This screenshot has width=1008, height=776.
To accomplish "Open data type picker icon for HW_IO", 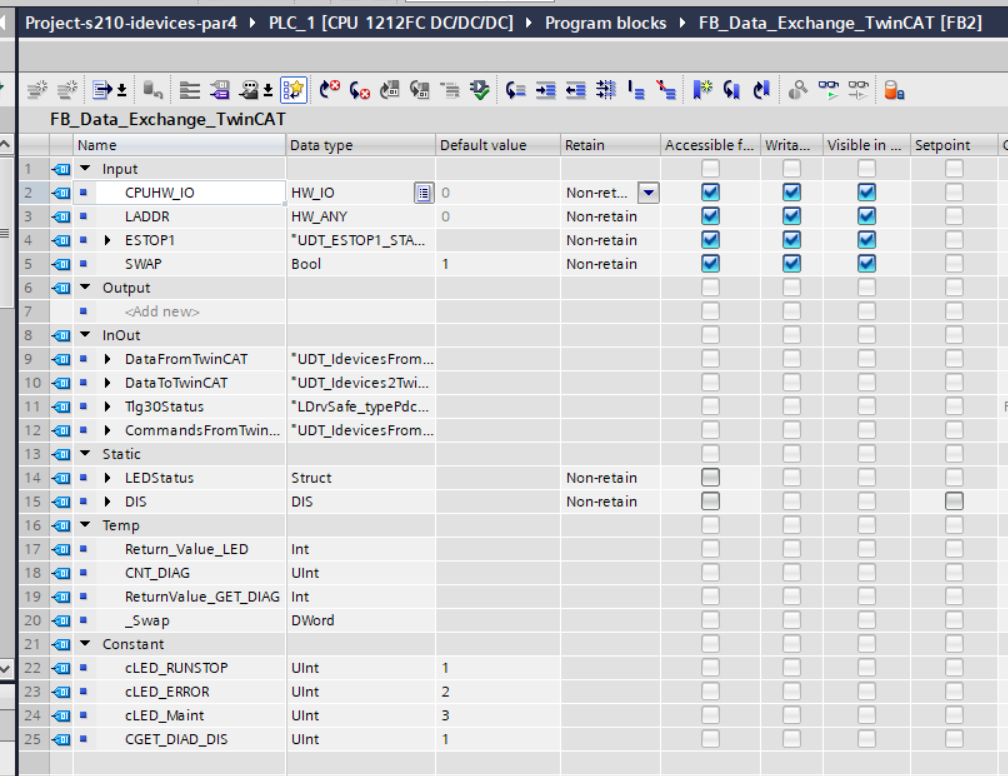I will pyautogui.click(x=424, y=193).
